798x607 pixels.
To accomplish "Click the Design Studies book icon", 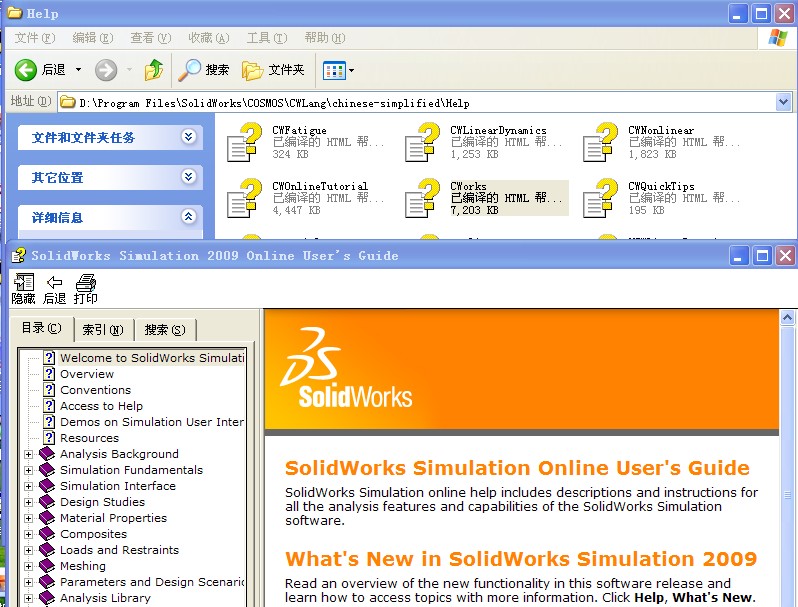I will pyautogui.click(x=47, y=501).
